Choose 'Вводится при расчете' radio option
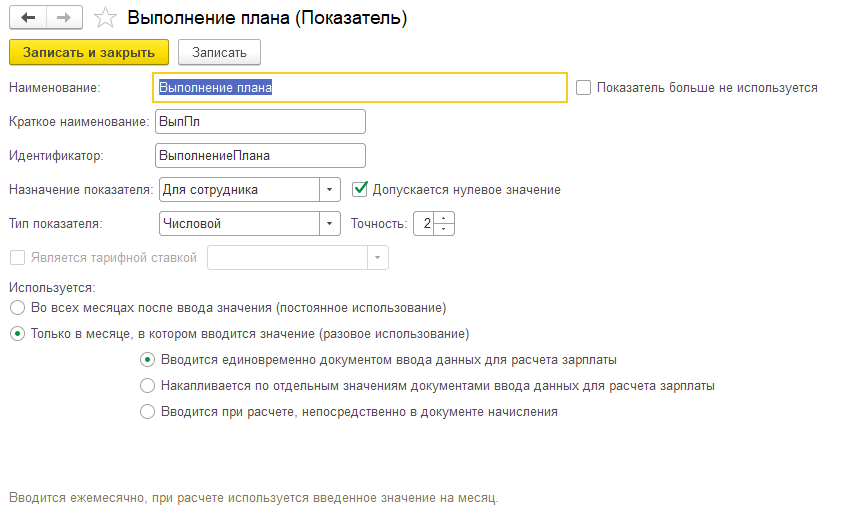The height and width of the screenshot is (512, 853). click(x=148, y=411)
